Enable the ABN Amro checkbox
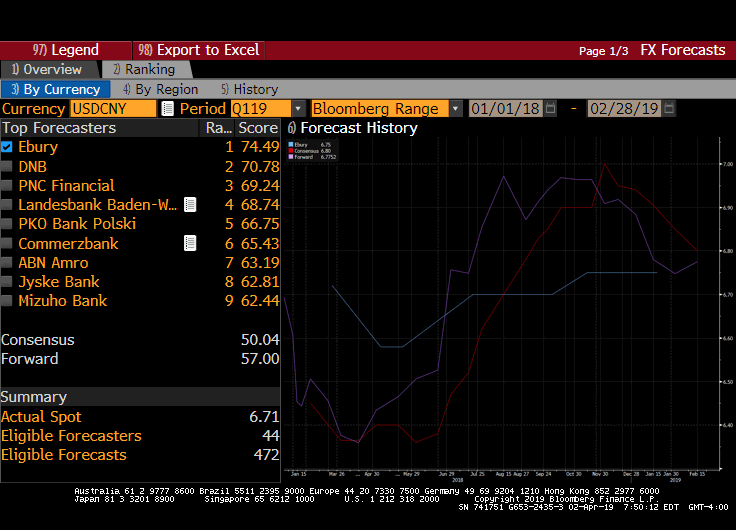Screen dimensions: 736x530 7,262
